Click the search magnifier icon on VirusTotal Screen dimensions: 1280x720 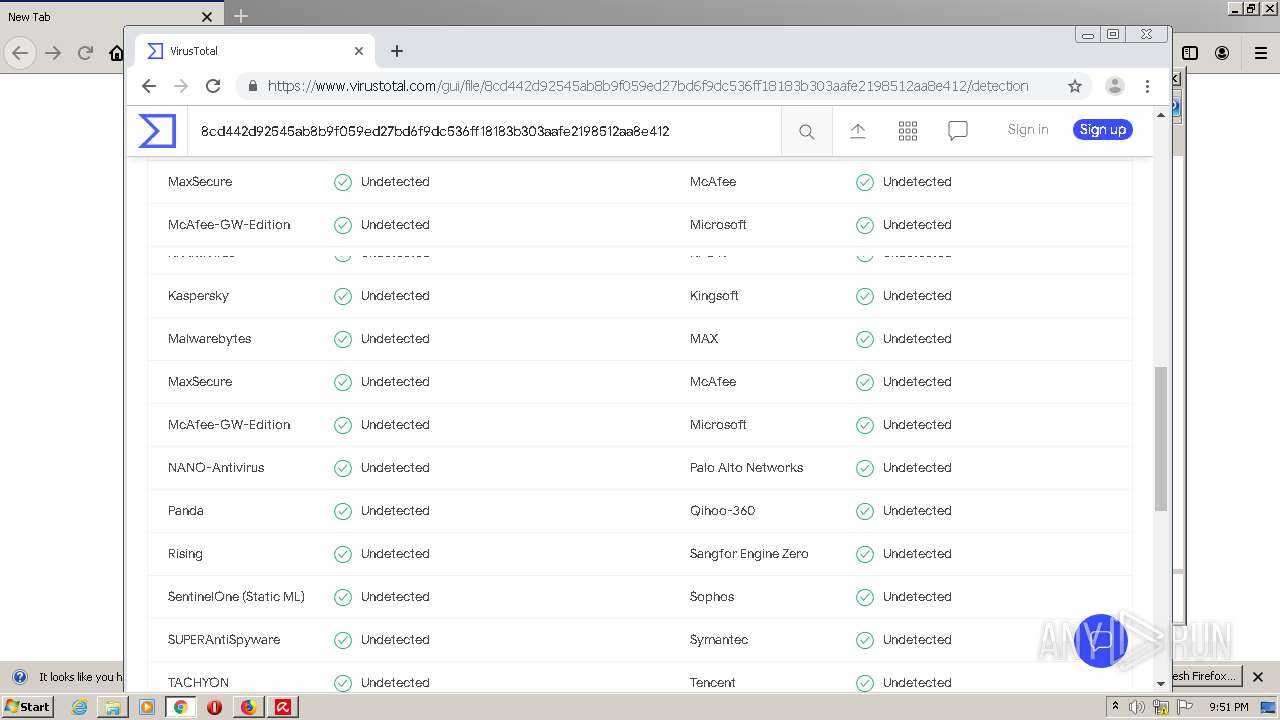(x=806, y=131)
